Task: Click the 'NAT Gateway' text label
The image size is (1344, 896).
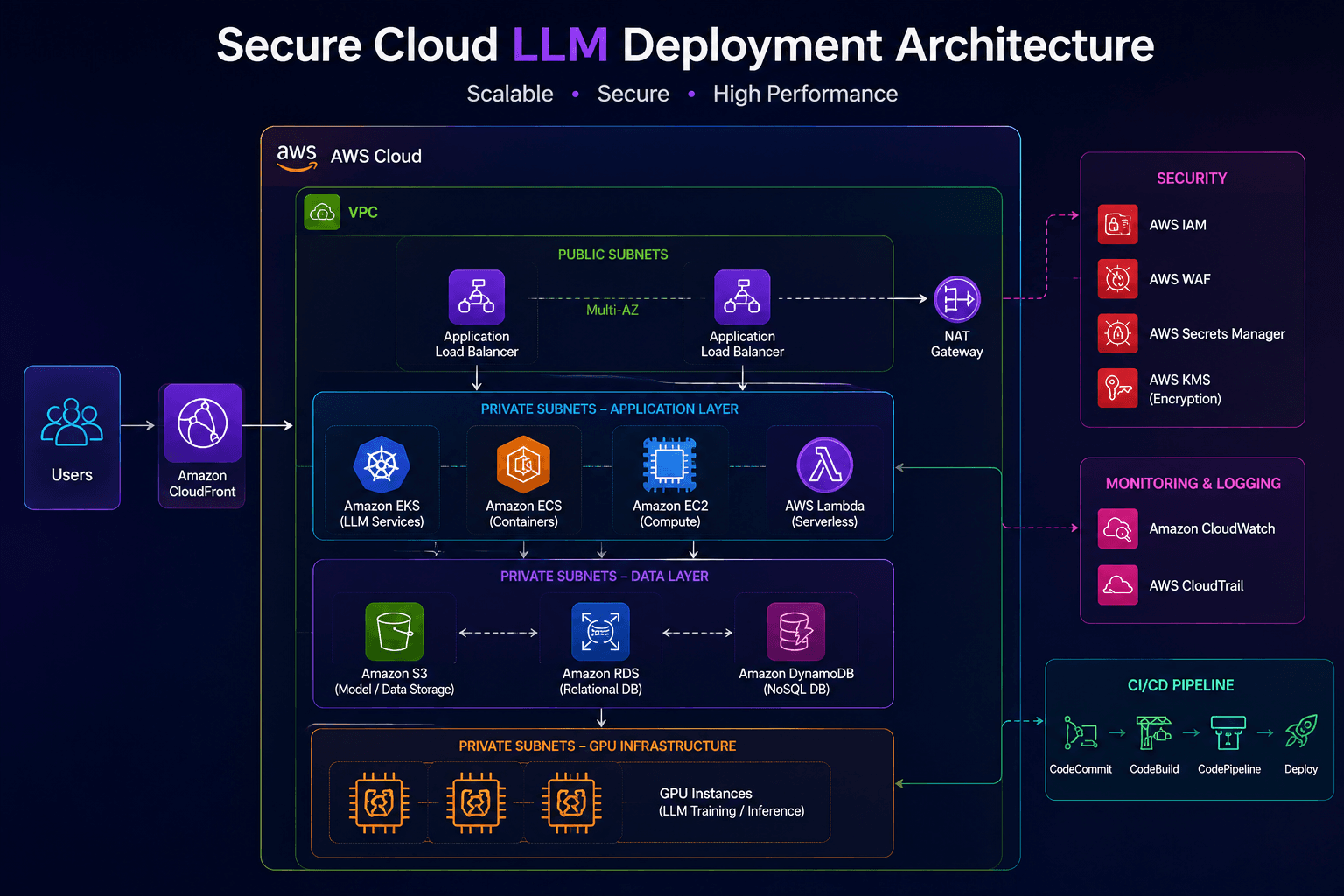Action: (957, 344)
